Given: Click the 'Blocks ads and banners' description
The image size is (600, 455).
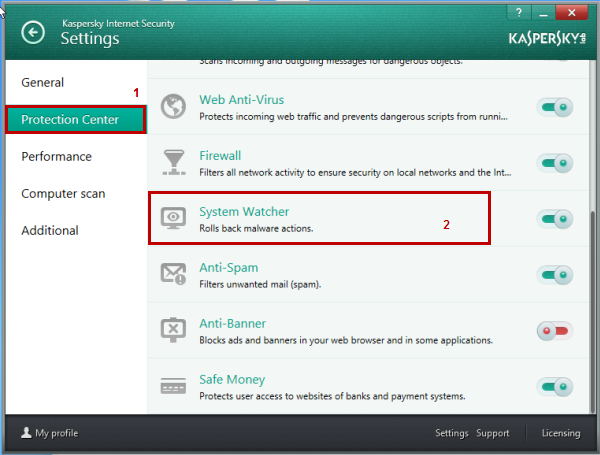Looking at the screenshot, I should coord(346,340).
